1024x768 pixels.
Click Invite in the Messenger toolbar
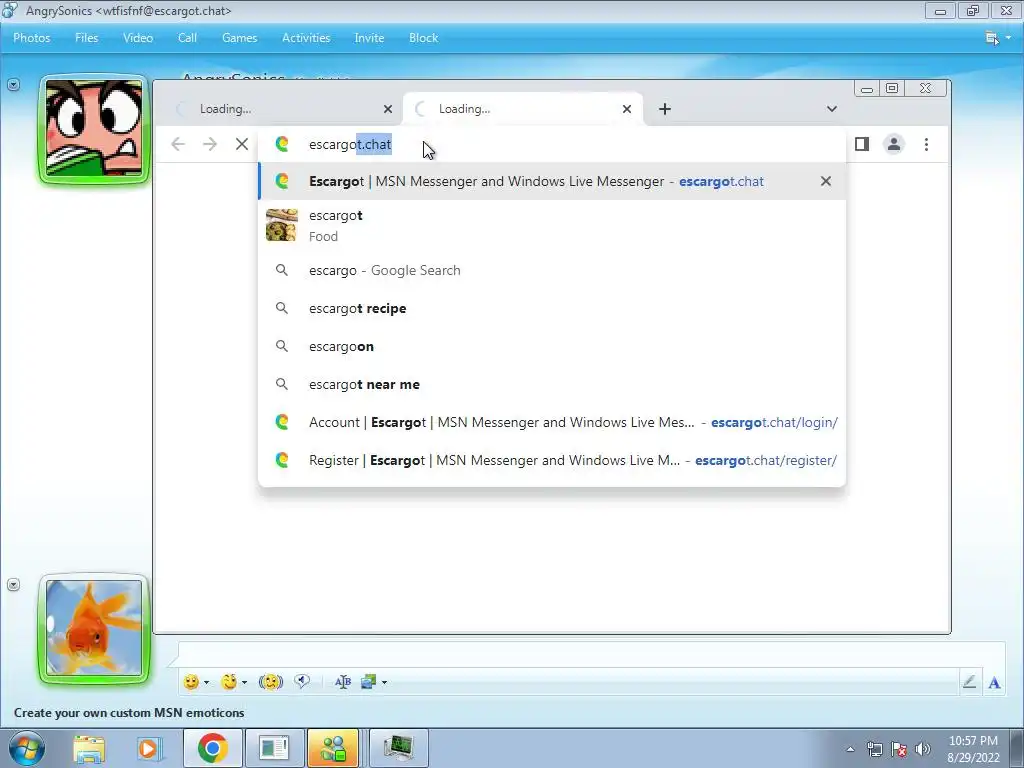click(369, 38)
